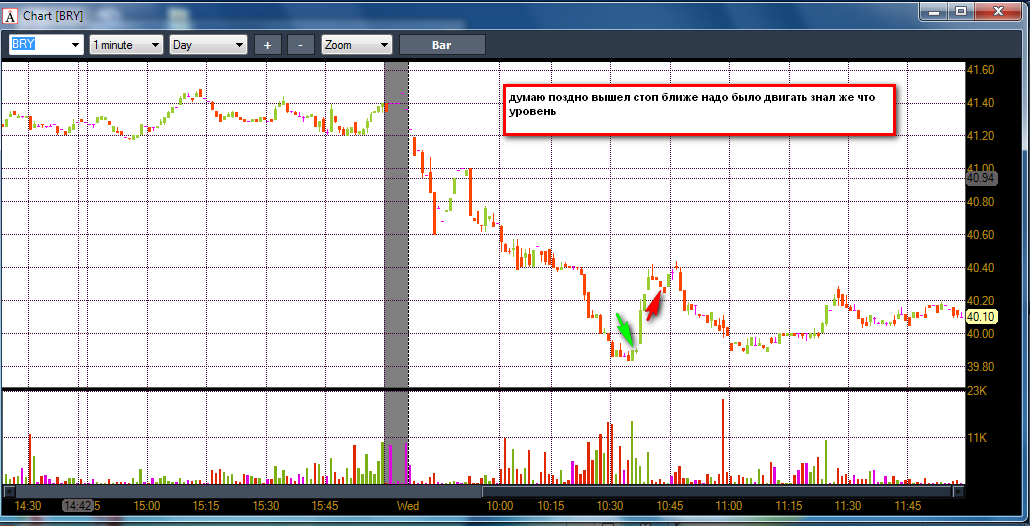
Task: Click the horizontal scrollbar thumb
Action: (x=717, y=491)
